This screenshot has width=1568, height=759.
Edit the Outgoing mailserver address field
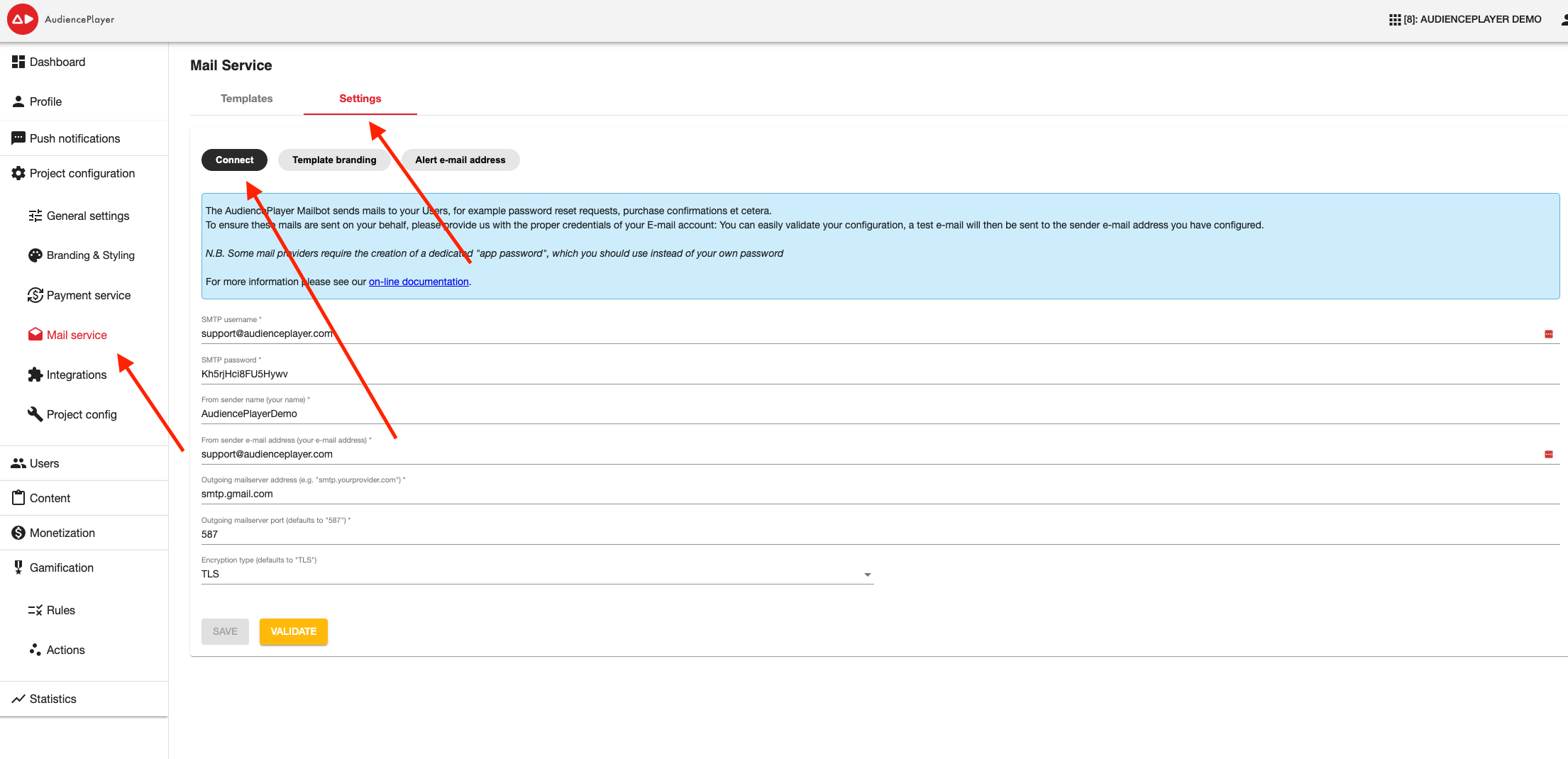(880, 494)
